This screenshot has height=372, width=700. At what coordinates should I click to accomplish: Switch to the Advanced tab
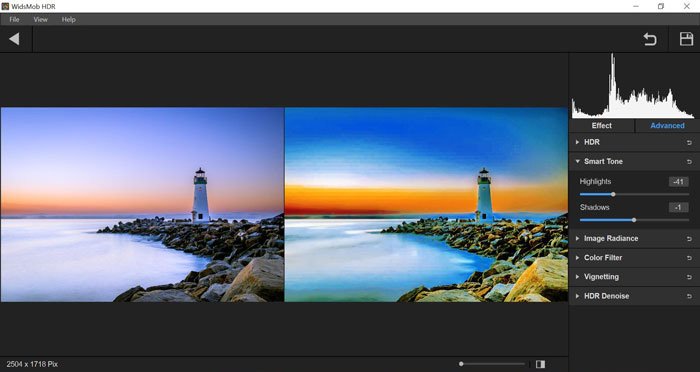[x=667, y=126]
